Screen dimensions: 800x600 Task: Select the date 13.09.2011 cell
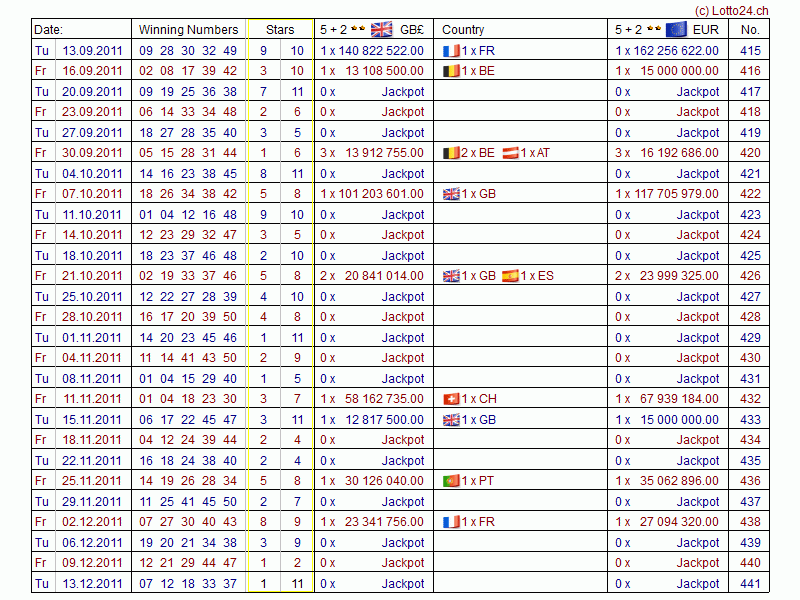pos(92,51)
